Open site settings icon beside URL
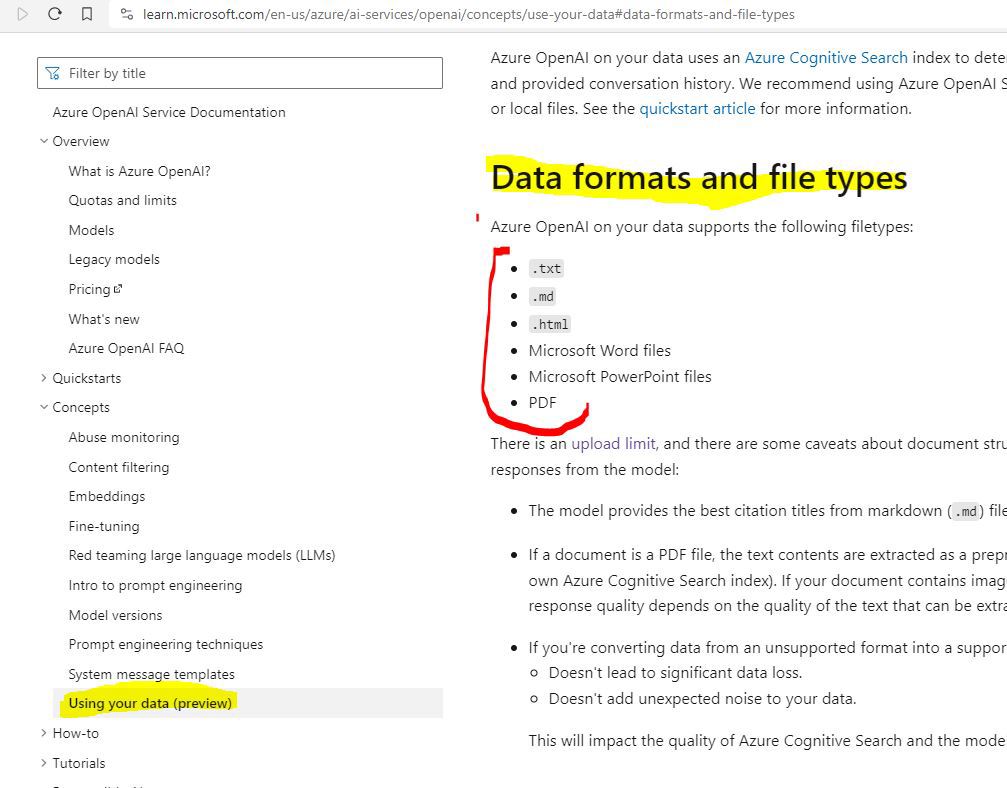 click(127, 14)
